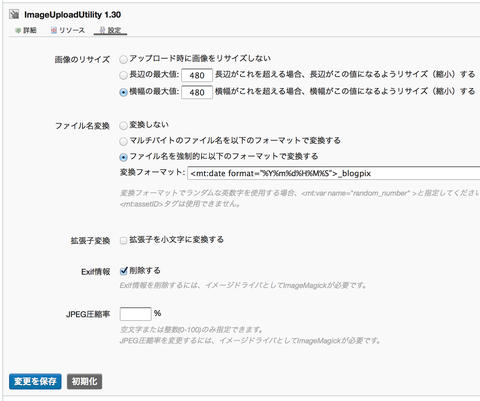Click the 長辺の最大値 value field
Screen dimensions: 480x401
pos(197,75)
